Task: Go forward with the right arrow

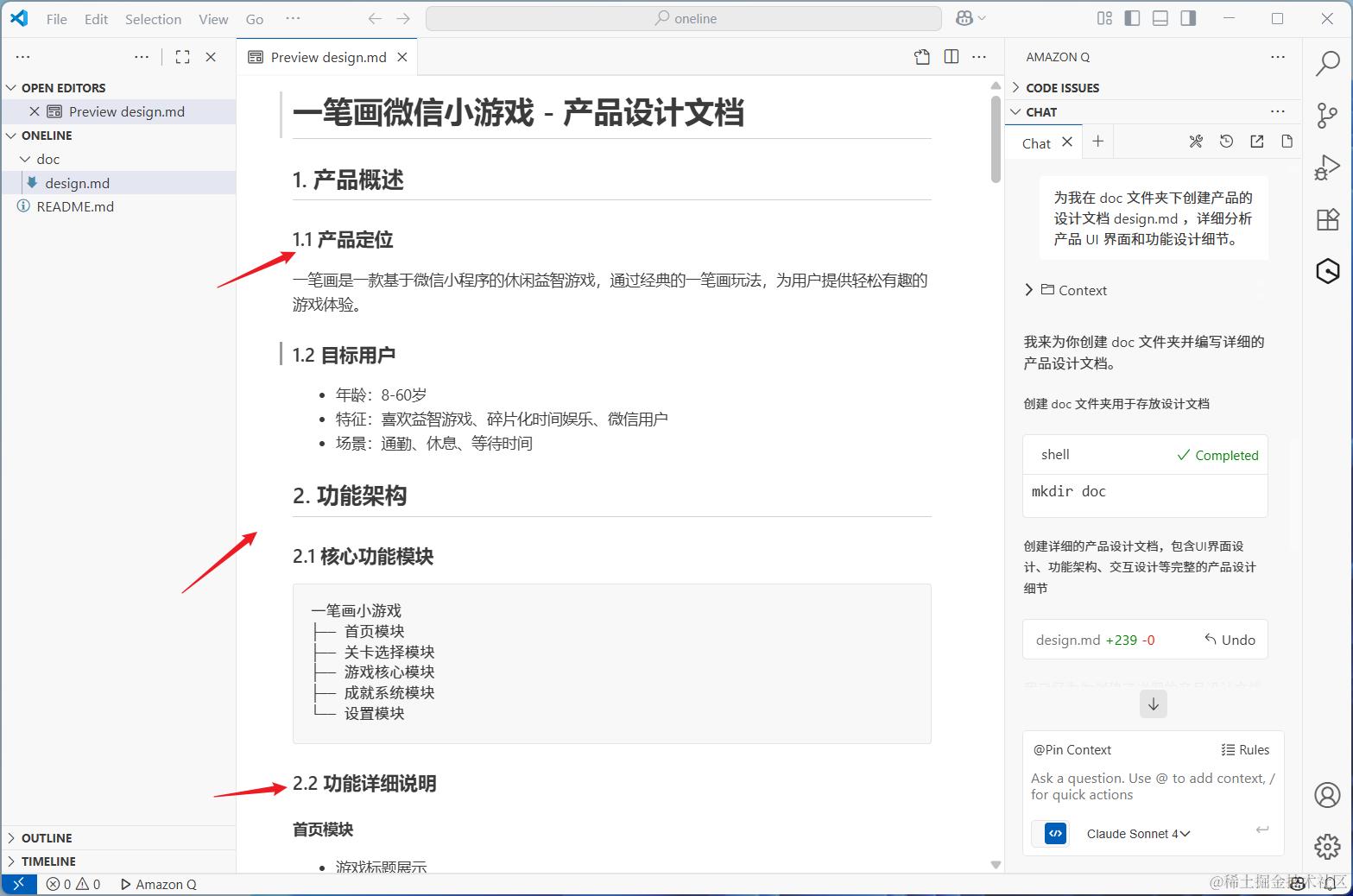Action: (x=403, y=18)
